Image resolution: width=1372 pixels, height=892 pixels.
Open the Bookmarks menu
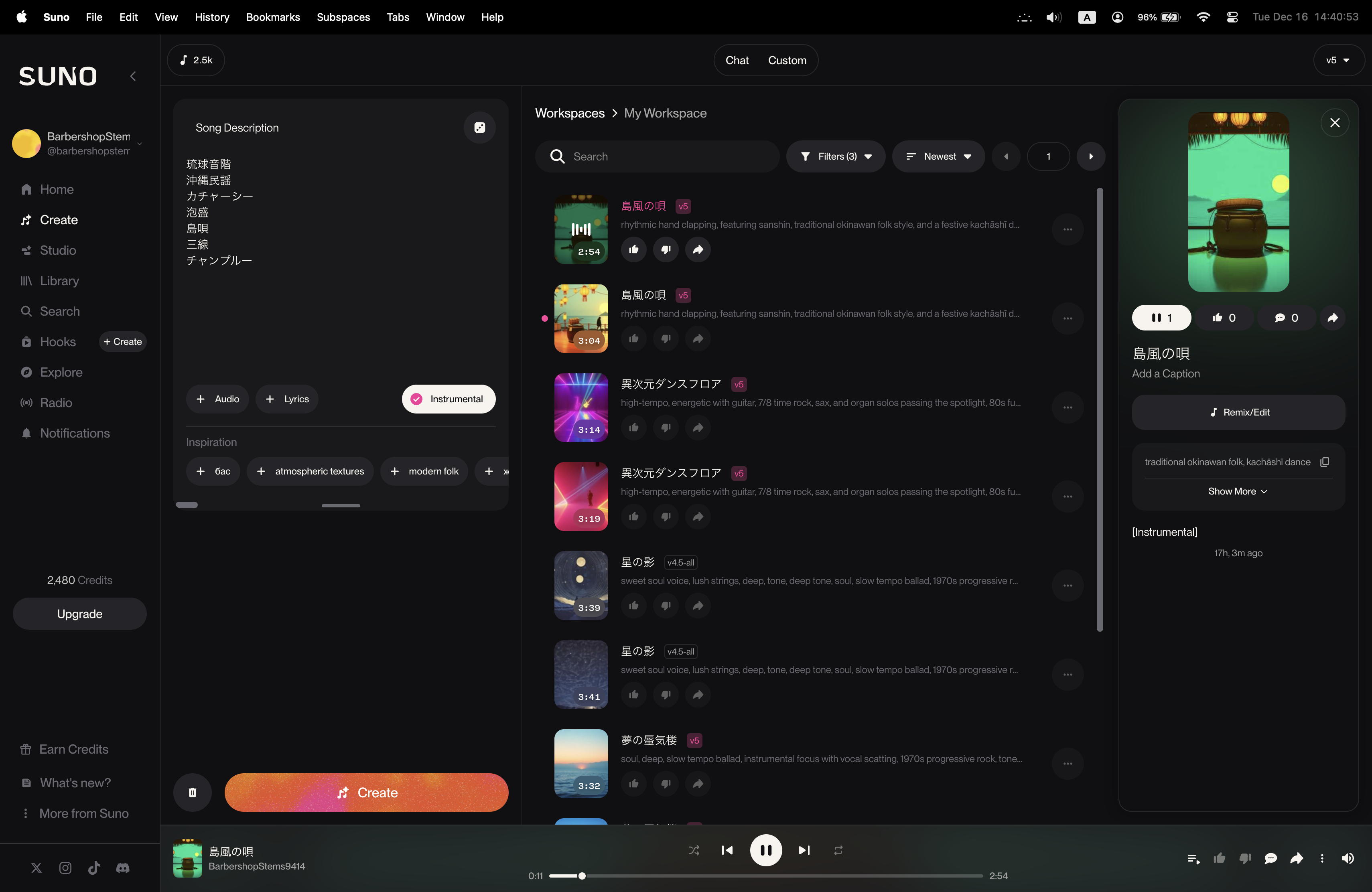[x=273, y=17]
